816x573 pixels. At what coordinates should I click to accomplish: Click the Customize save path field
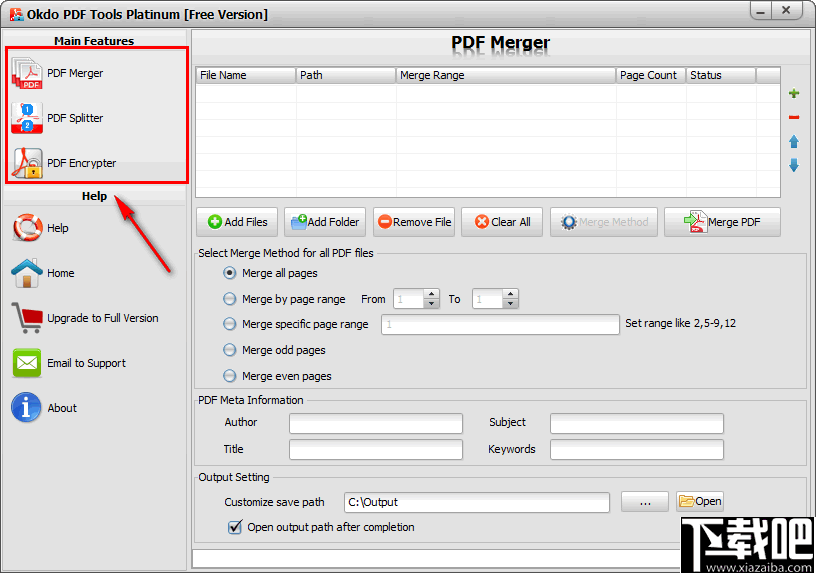pyautogui.click(x=477, y=502)
